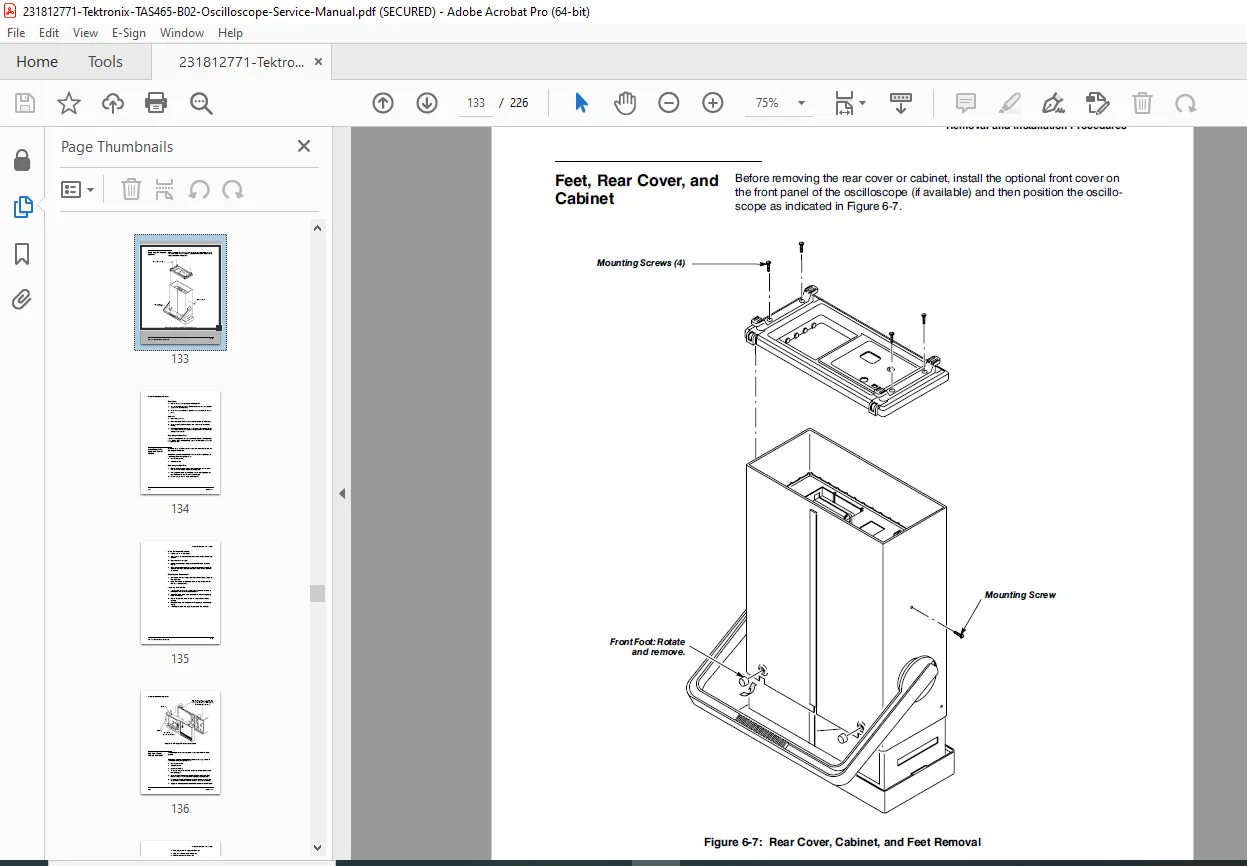The height and width of the screenshot is (866, 1247).
Task: Open the Attachments paperclip panel
Action: 22,299
